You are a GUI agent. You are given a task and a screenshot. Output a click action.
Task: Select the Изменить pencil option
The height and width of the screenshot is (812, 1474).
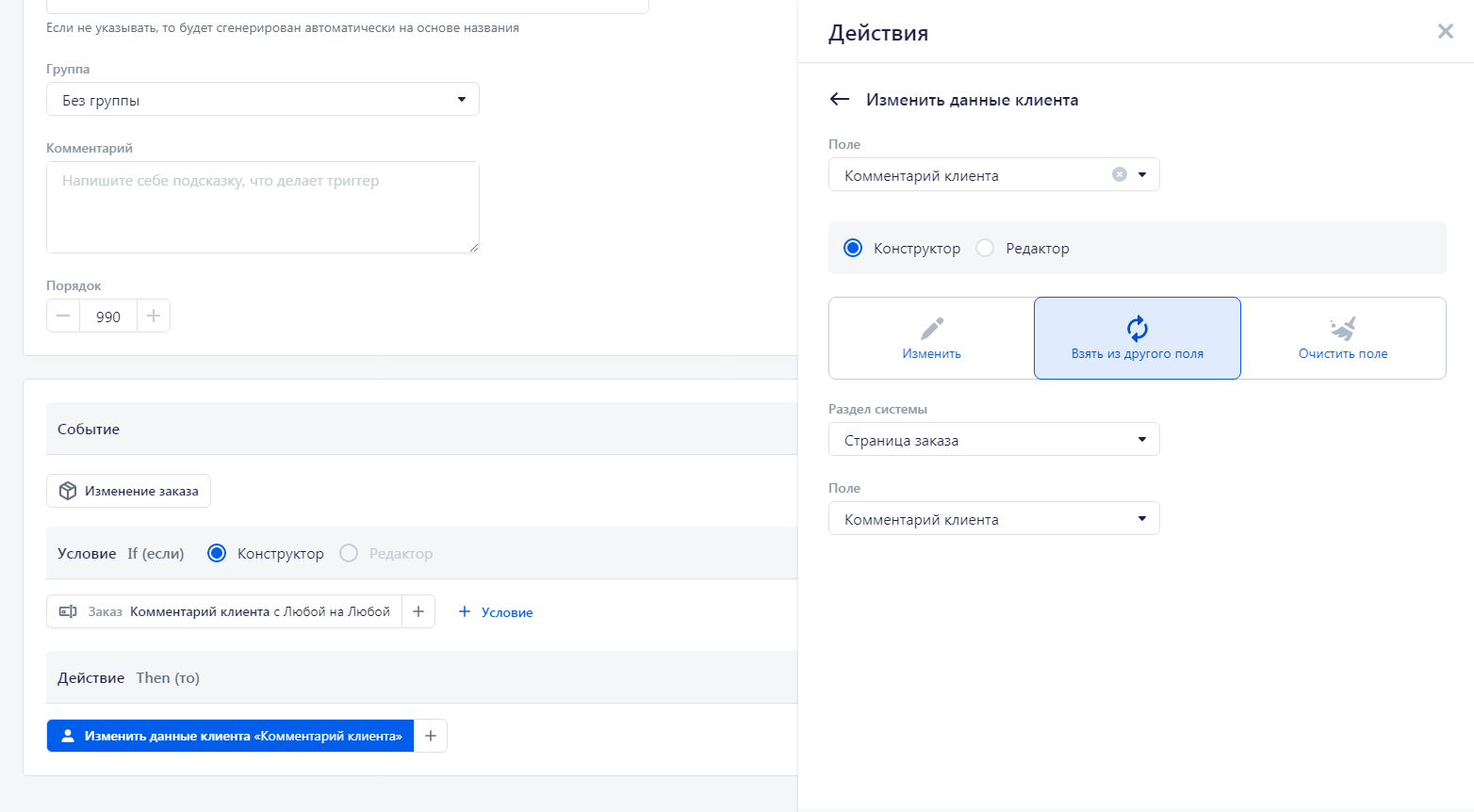931,338
